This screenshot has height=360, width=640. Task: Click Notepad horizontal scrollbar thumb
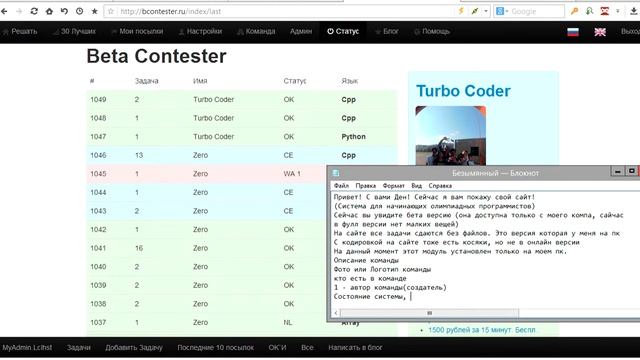point(429,313)
